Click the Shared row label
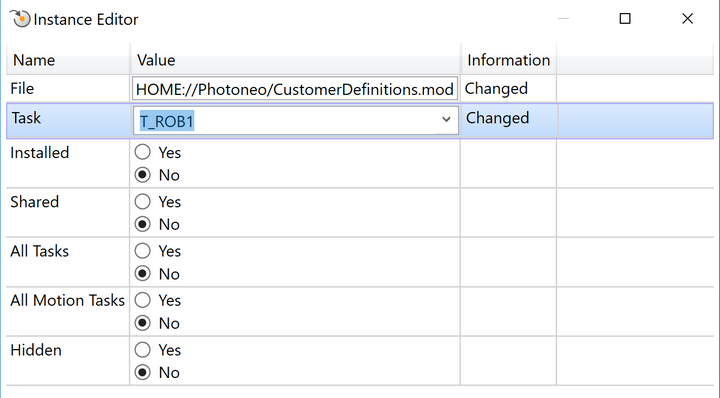The image size is (720, 398). coord(34,202)
